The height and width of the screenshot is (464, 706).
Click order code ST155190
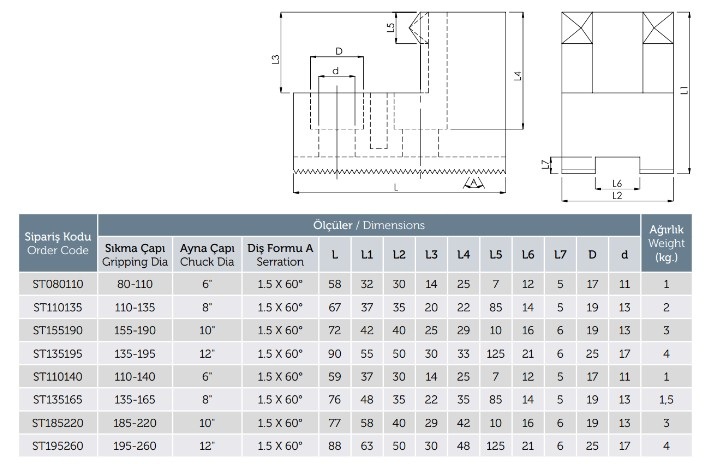click(x=58, y=331)
